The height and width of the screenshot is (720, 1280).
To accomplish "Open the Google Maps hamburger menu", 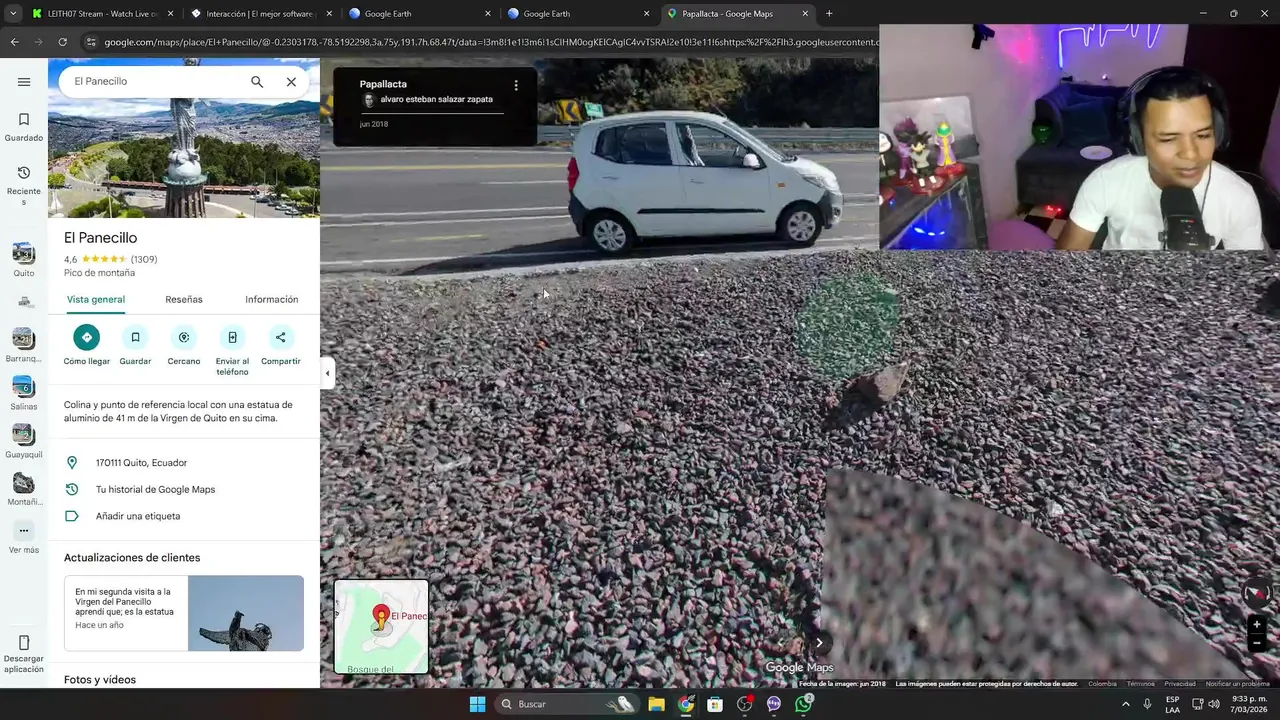I will coord(24,82).
